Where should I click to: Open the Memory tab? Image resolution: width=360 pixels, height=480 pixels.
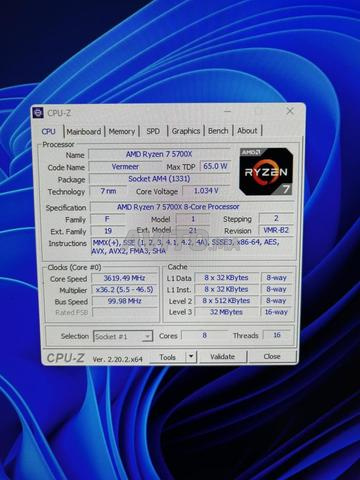pyautogui.click(x=122, y=131)
